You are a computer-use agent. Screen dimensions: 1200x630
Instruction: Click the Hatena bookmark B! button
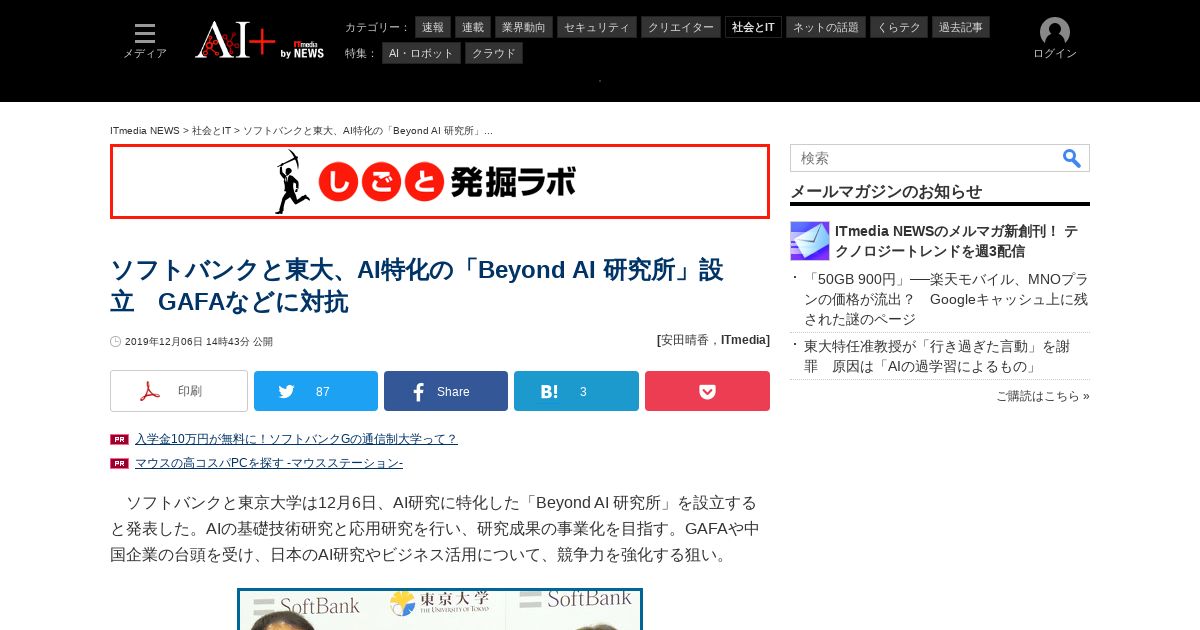pos(576,391)
